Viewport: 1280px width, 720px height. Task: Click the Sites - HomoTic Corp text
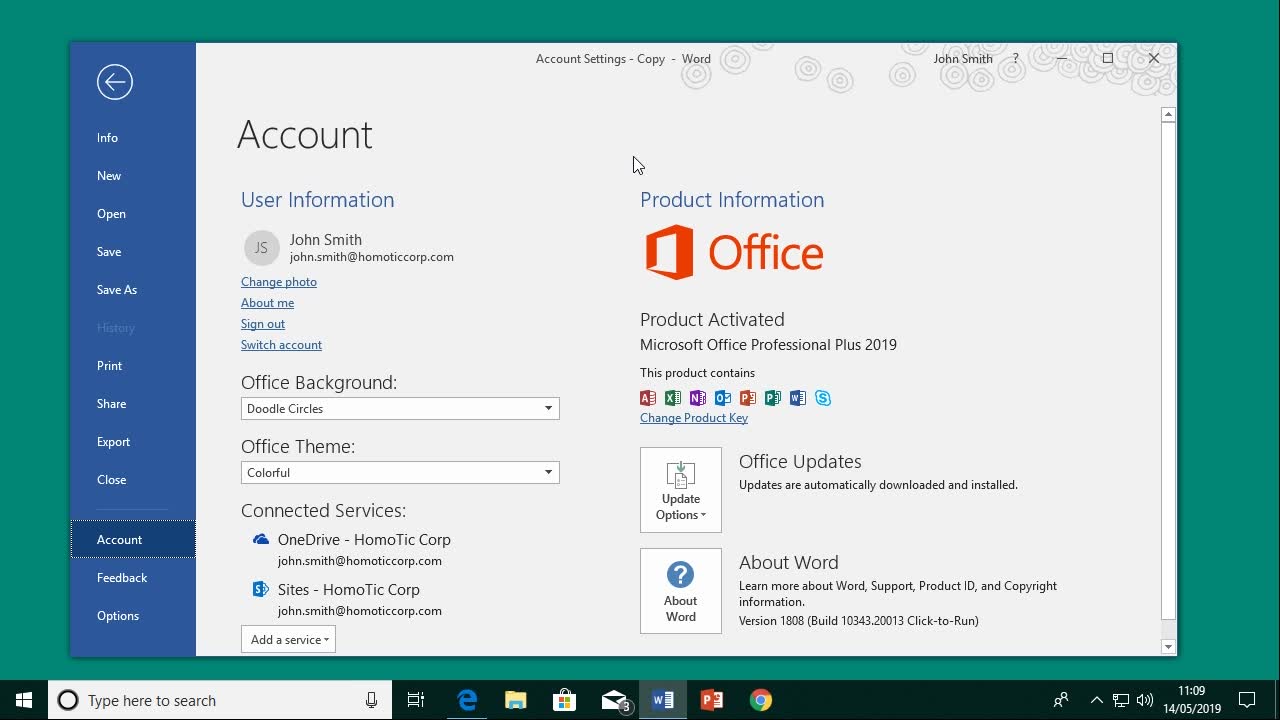click(349, 589)
